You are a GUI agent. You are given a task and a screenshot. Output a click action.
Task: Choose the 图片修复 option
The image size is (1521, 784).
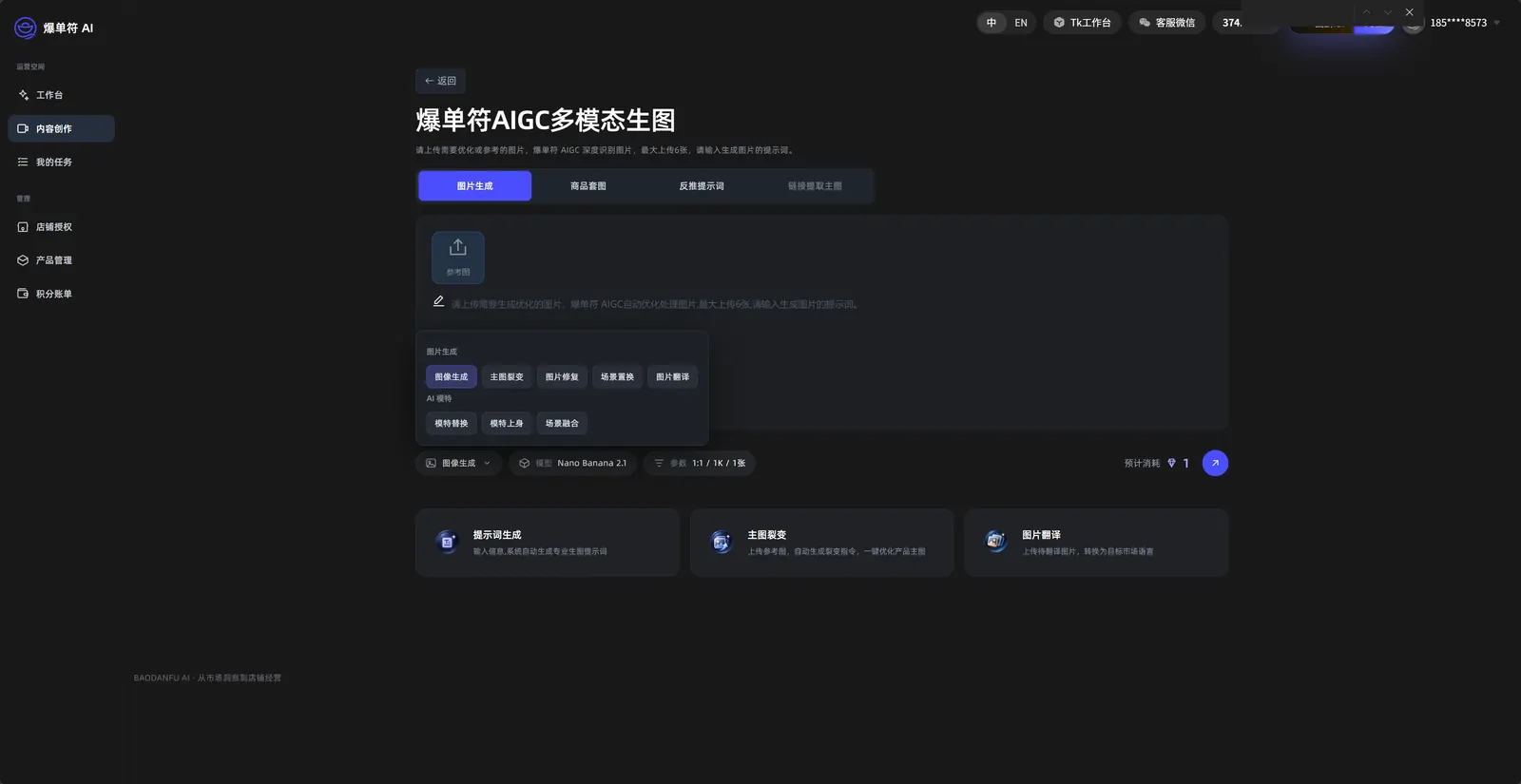tap(562, 377)
